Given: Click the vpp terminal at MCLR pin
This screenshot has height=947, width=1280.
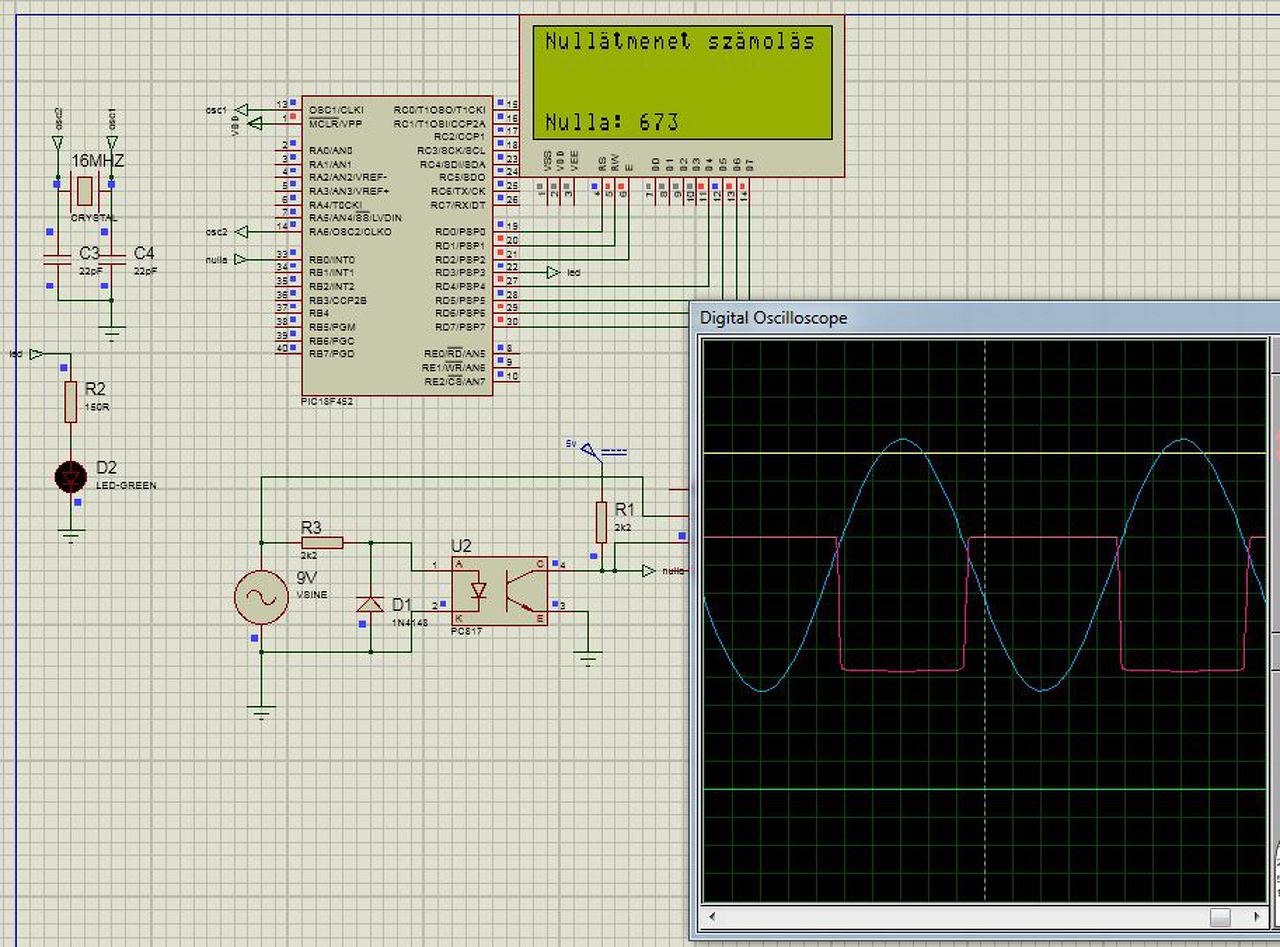Looking at the screenshot, I should (x=254, y=123).
